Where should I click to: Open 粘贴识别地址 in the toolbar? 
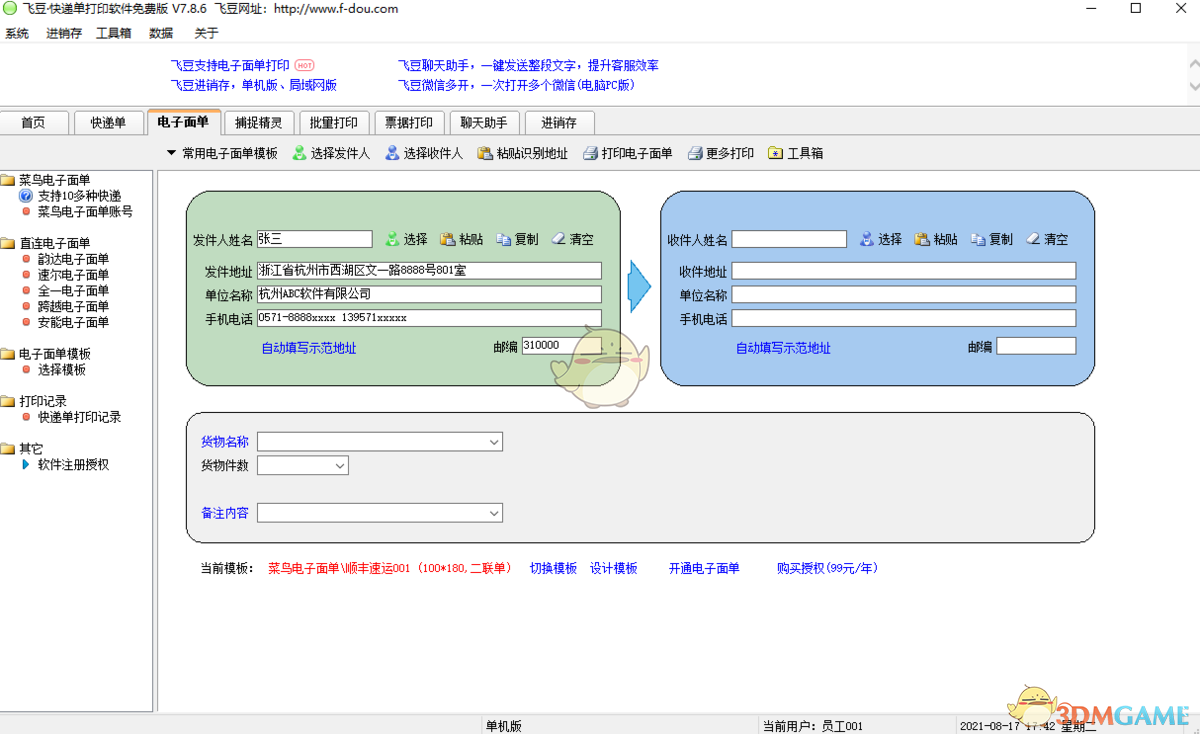tap(485, 154)
